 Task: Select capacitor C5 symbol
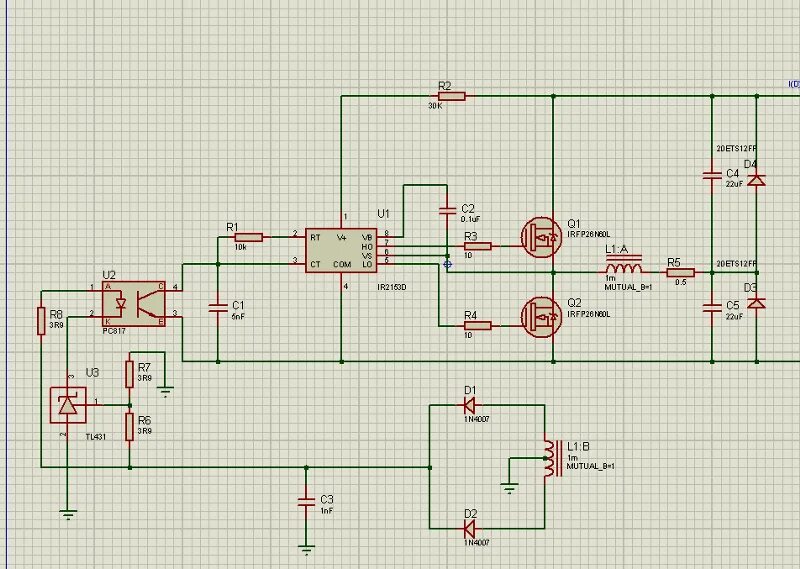[712, 308]
